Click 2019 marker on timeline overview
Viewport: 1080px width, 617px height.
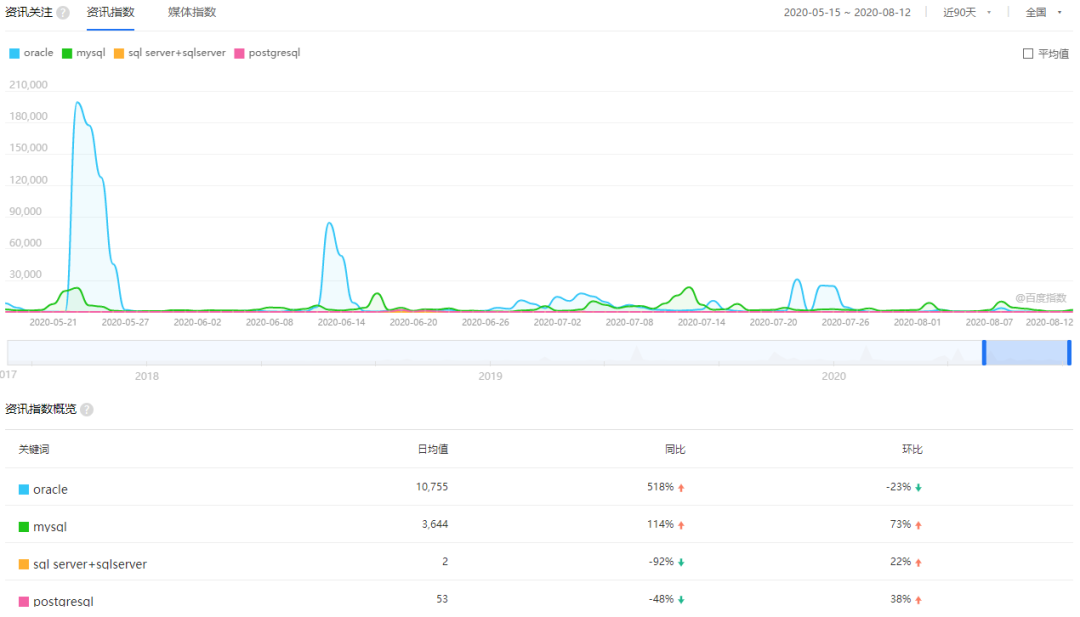click(x=490, y=376)
